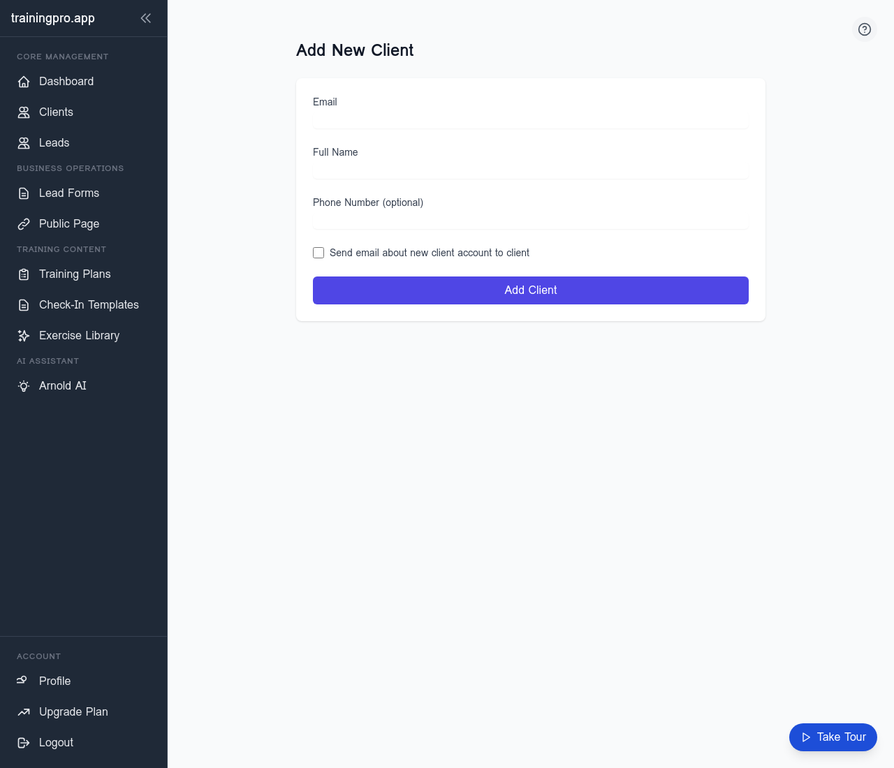Click the Lead Forms document icon
894x768 pixels.
point(24,194)
